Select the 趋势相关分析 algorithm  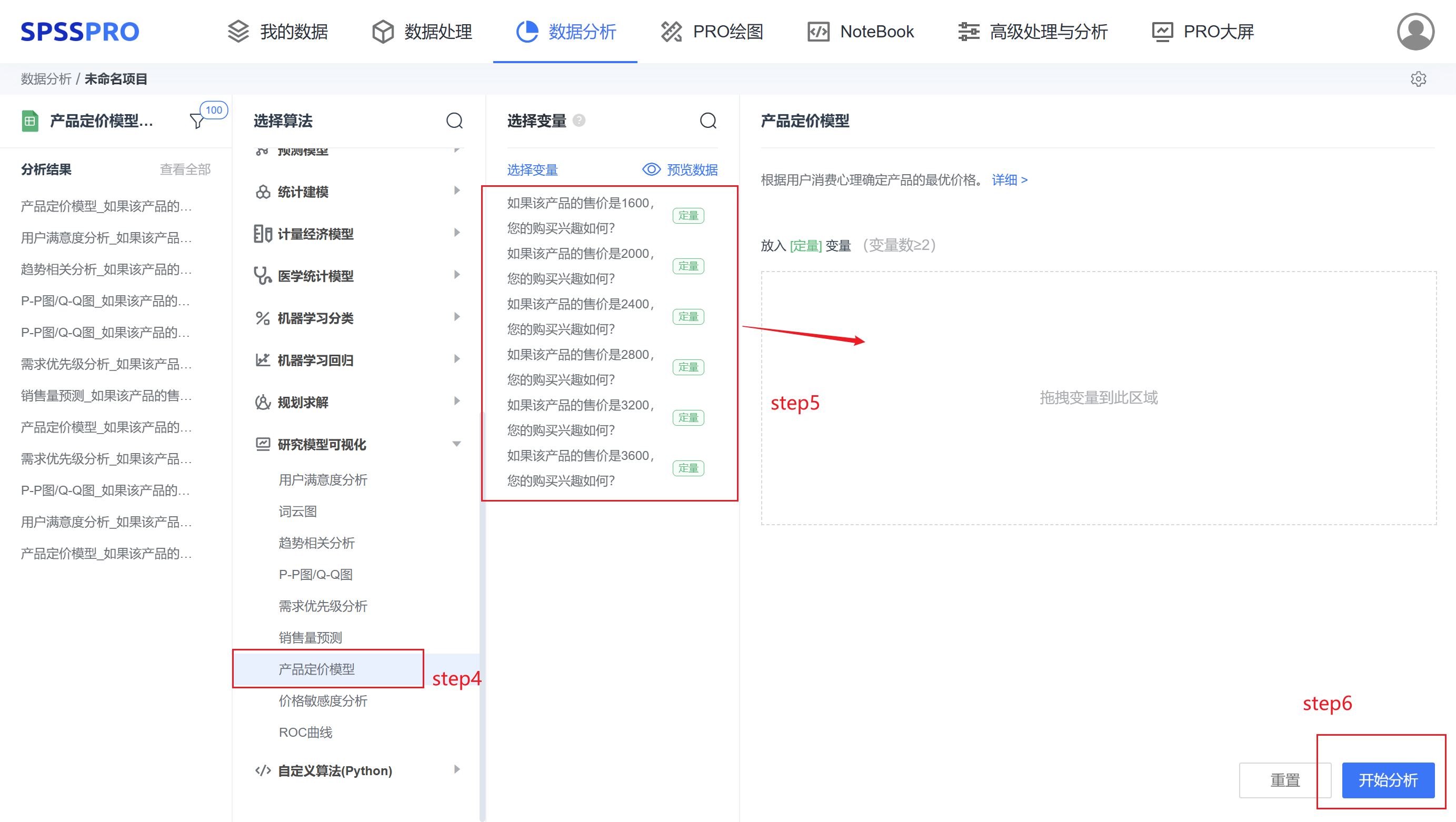click(316, 543)
